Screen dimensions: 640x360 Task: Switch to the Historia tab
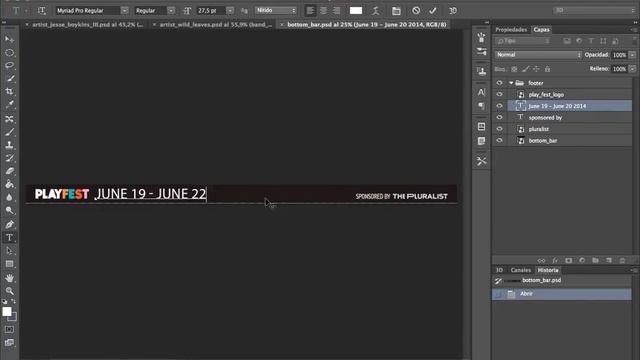(x=548, y=270)
